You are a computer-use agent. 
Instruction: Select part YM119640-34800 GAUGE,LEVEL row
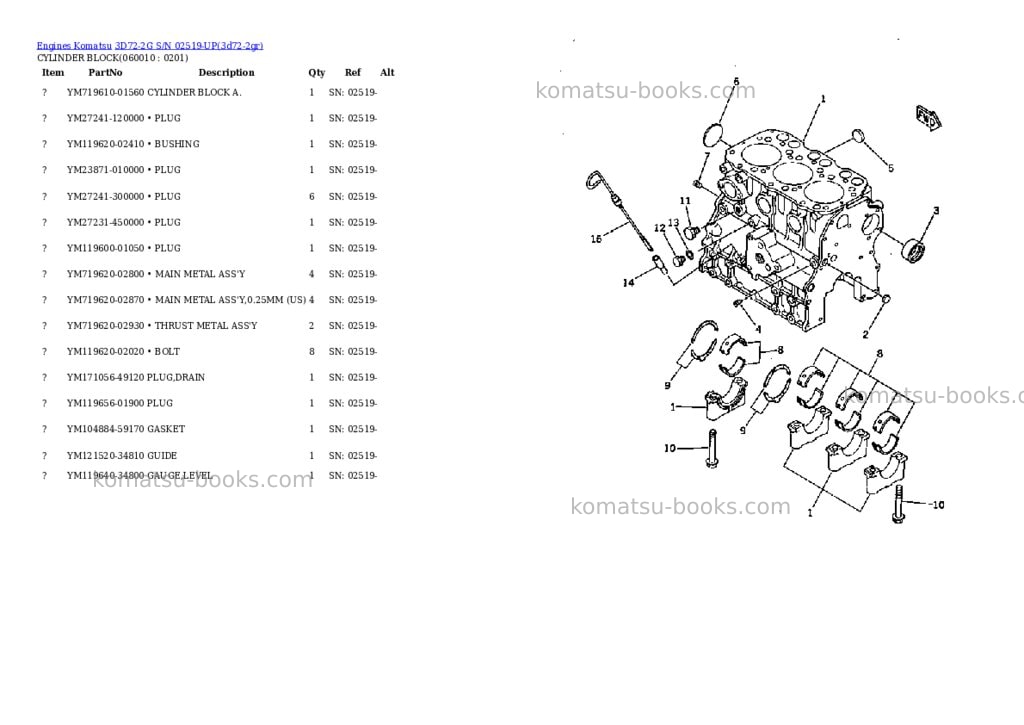pyautogui.click(x=210, y=475)
